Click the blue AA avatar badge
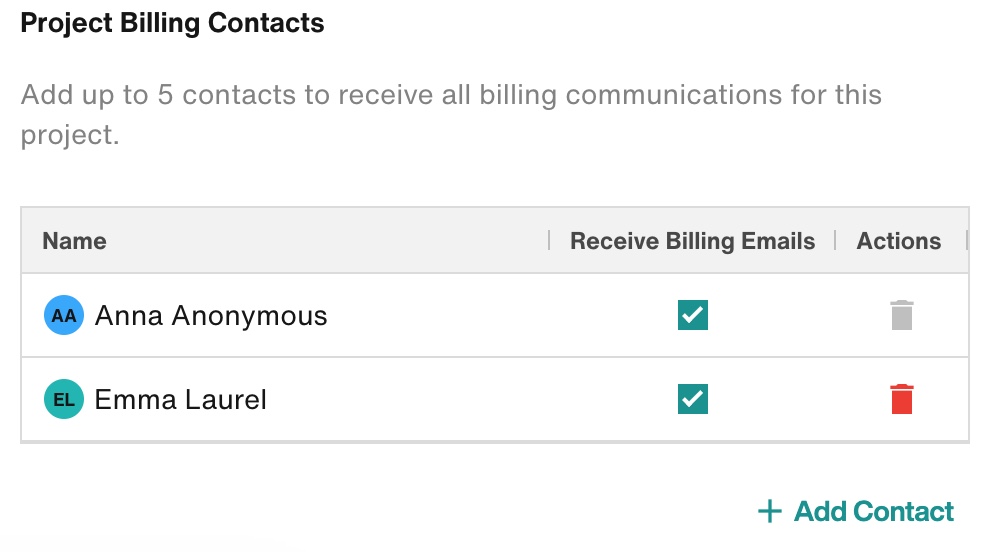Image resolution: width=994 pixels, height=552 pixels. click(x=64, y=315)
